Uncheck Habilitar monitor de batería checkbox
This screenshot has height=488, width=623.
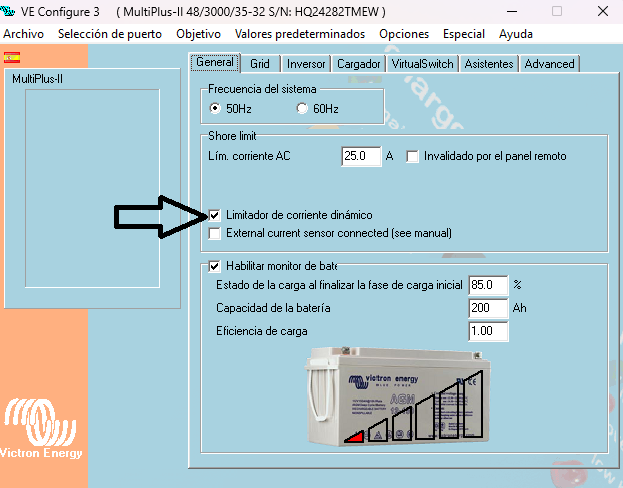coord(215,266)
